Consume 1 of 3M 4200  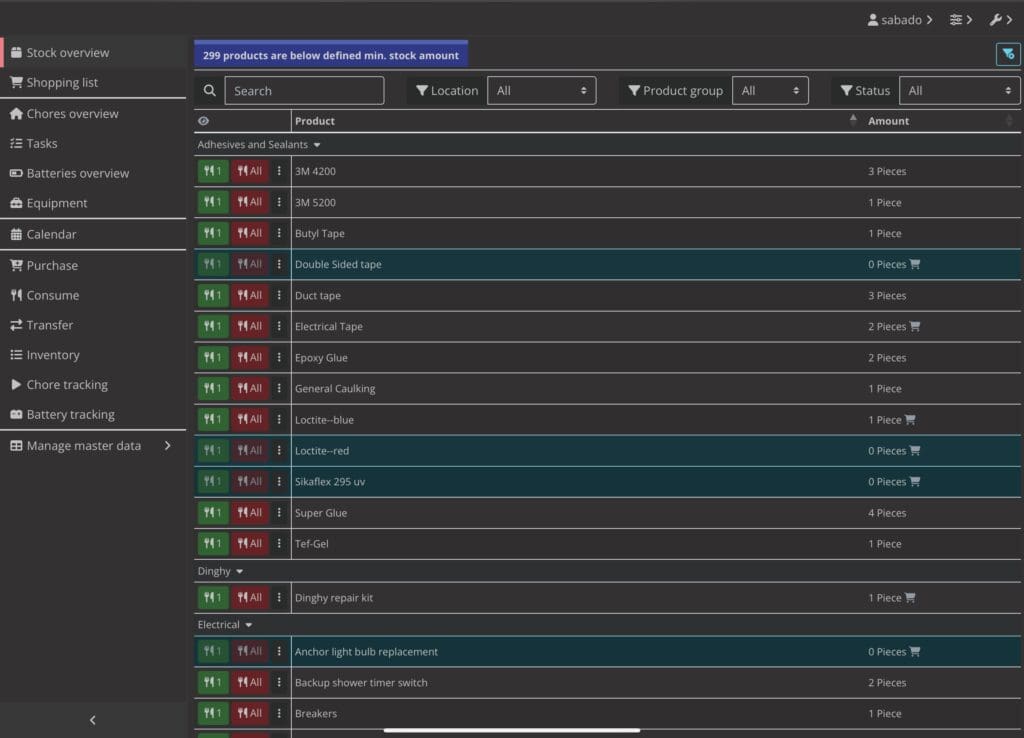pos(213,171)
